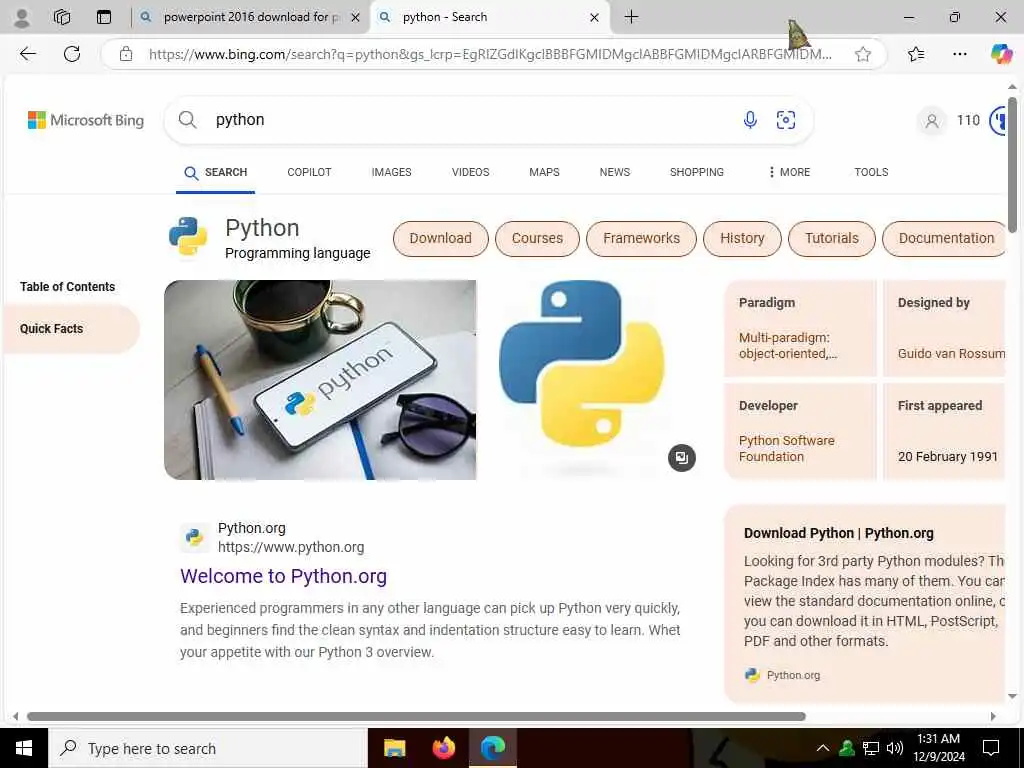
Task: Open the First appeared fact card
Action: pyautogui.click(x=944, y=431)
